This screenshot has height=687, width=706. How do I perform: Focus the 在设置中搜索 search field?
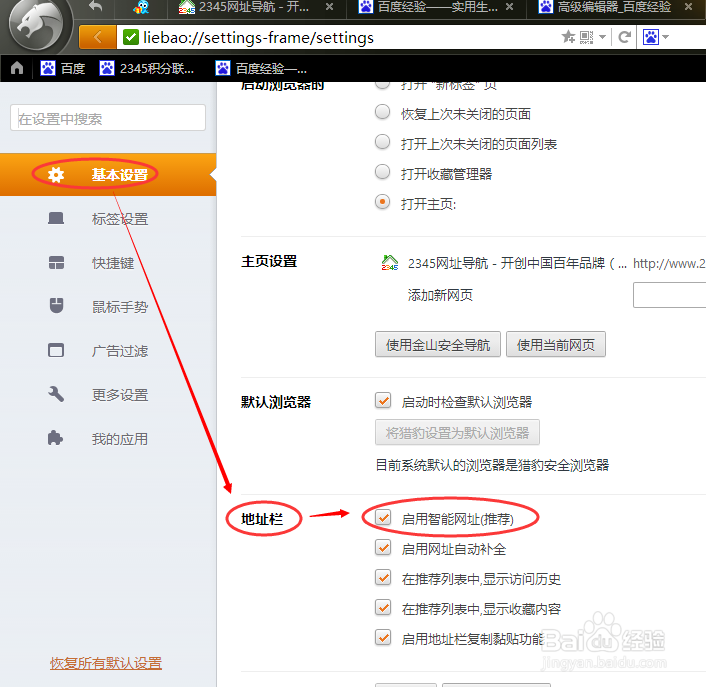point(108,118)
